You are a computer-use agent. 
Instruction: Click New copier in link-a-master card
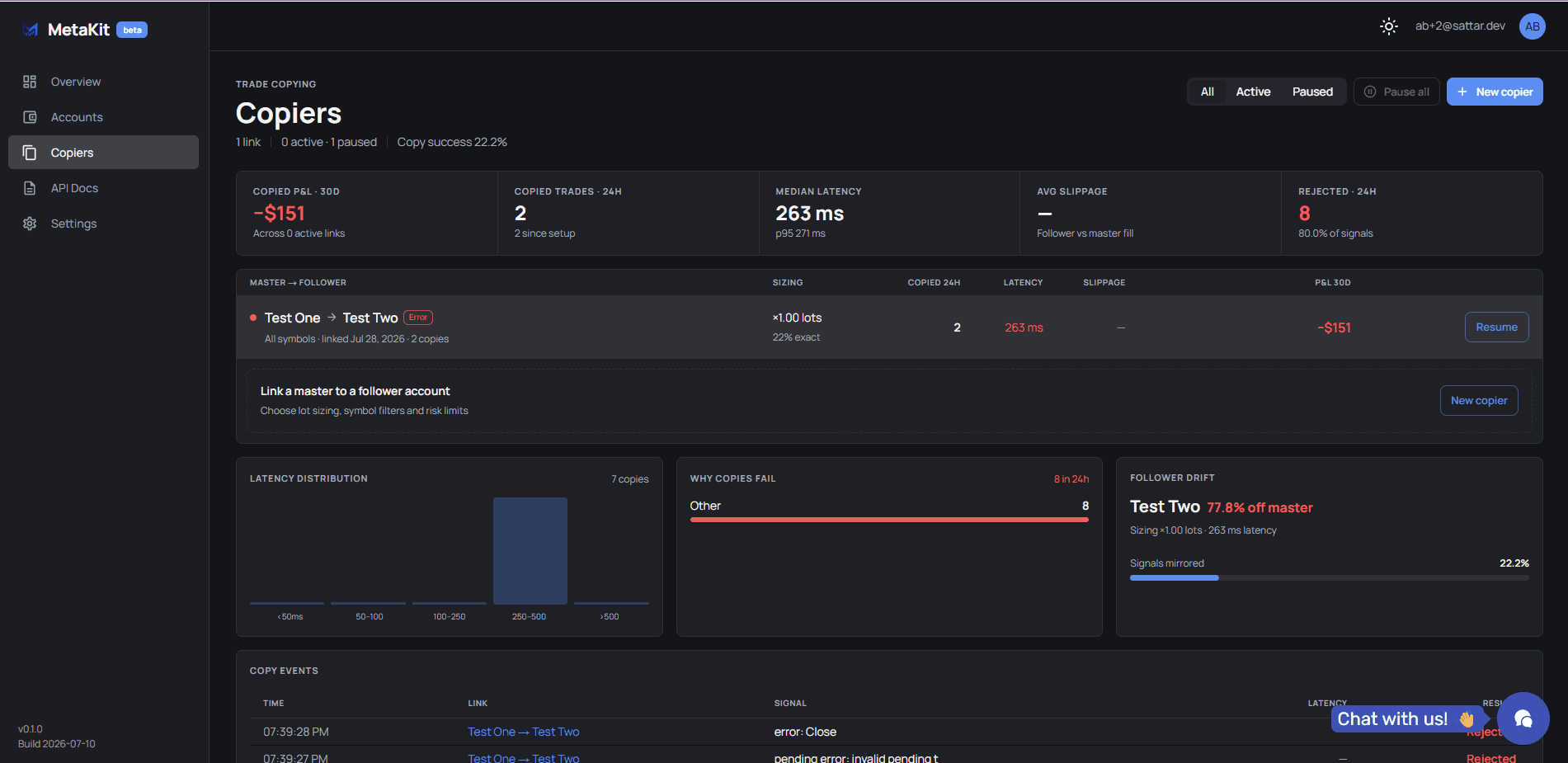tap(1479, 400)
